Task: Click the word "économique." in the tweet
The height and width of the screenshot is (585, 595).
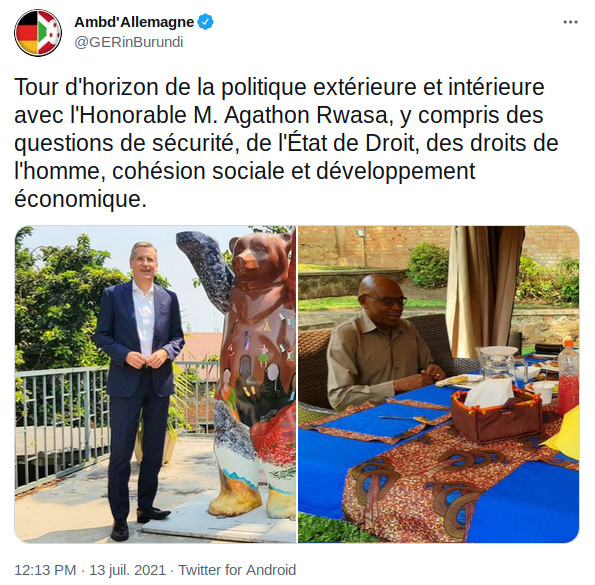Action: pyautogui.click(x=80, y=199)
